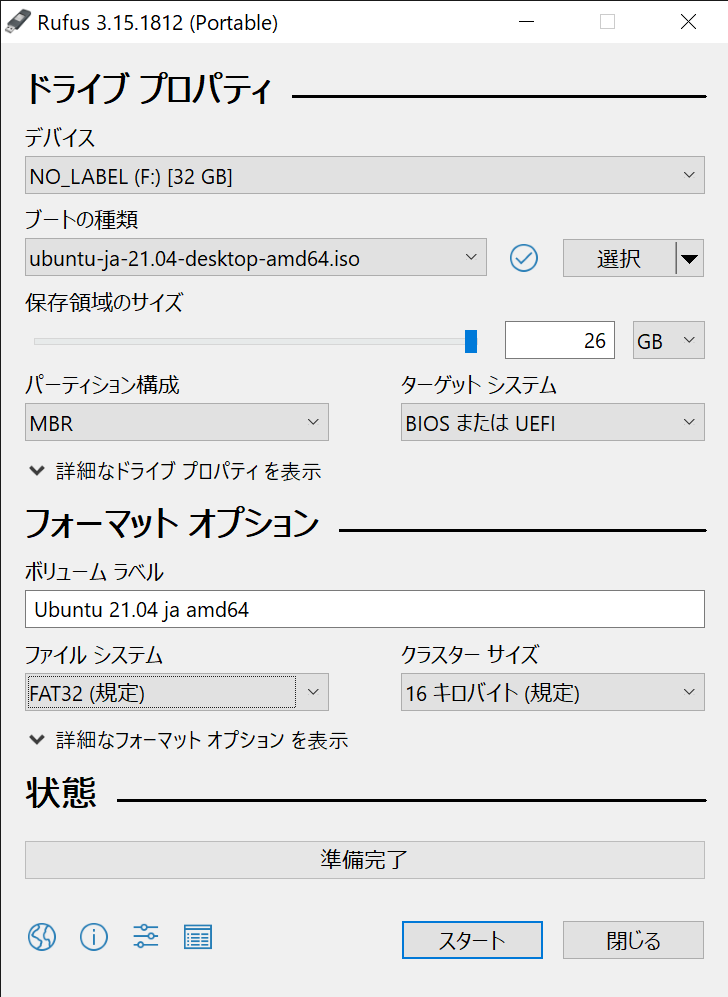Viewport: 728px width, 997px height.
Task: Close the Rufus window with X
Action: click(x=689, y=22)
